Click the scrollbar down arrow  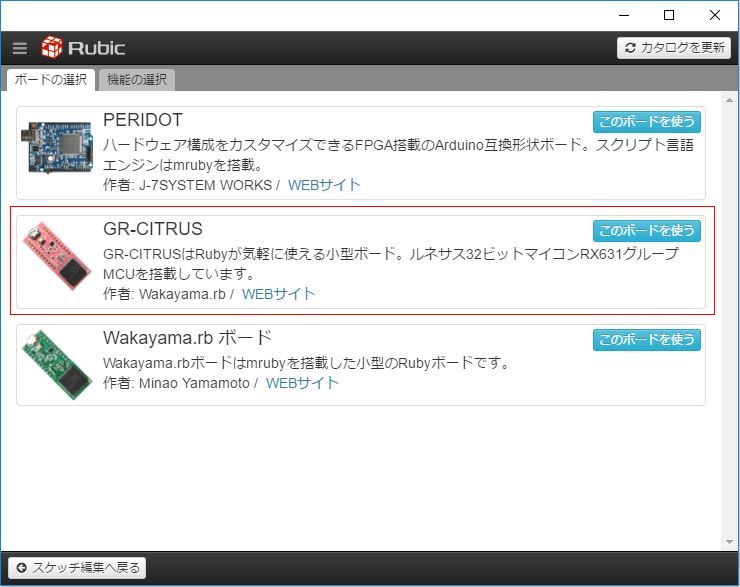(x=730, y=542)
